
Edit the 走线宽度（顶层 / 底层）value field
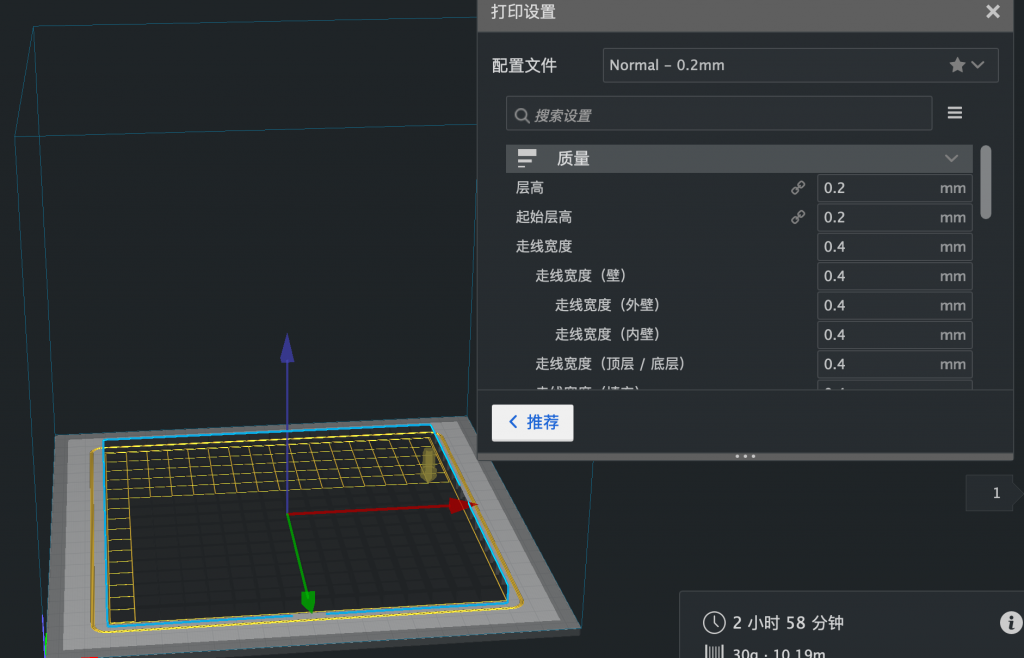(895, 364)
